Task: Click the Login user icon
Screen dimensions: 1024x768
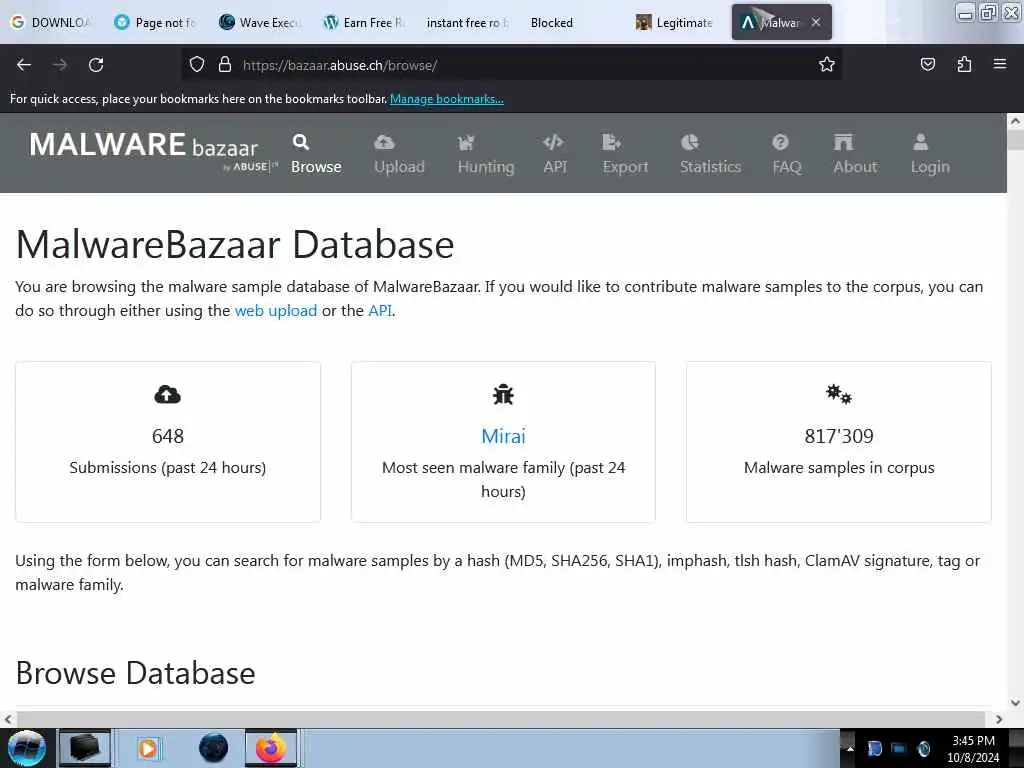Action: click(920, 142)
